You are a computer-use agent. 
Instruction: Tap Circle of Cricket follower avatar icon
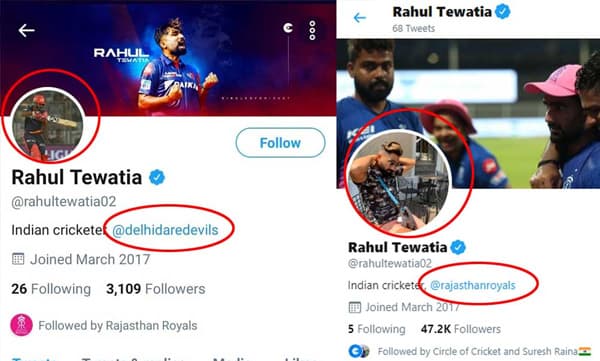pyautogui.click(x=358, y=351)
